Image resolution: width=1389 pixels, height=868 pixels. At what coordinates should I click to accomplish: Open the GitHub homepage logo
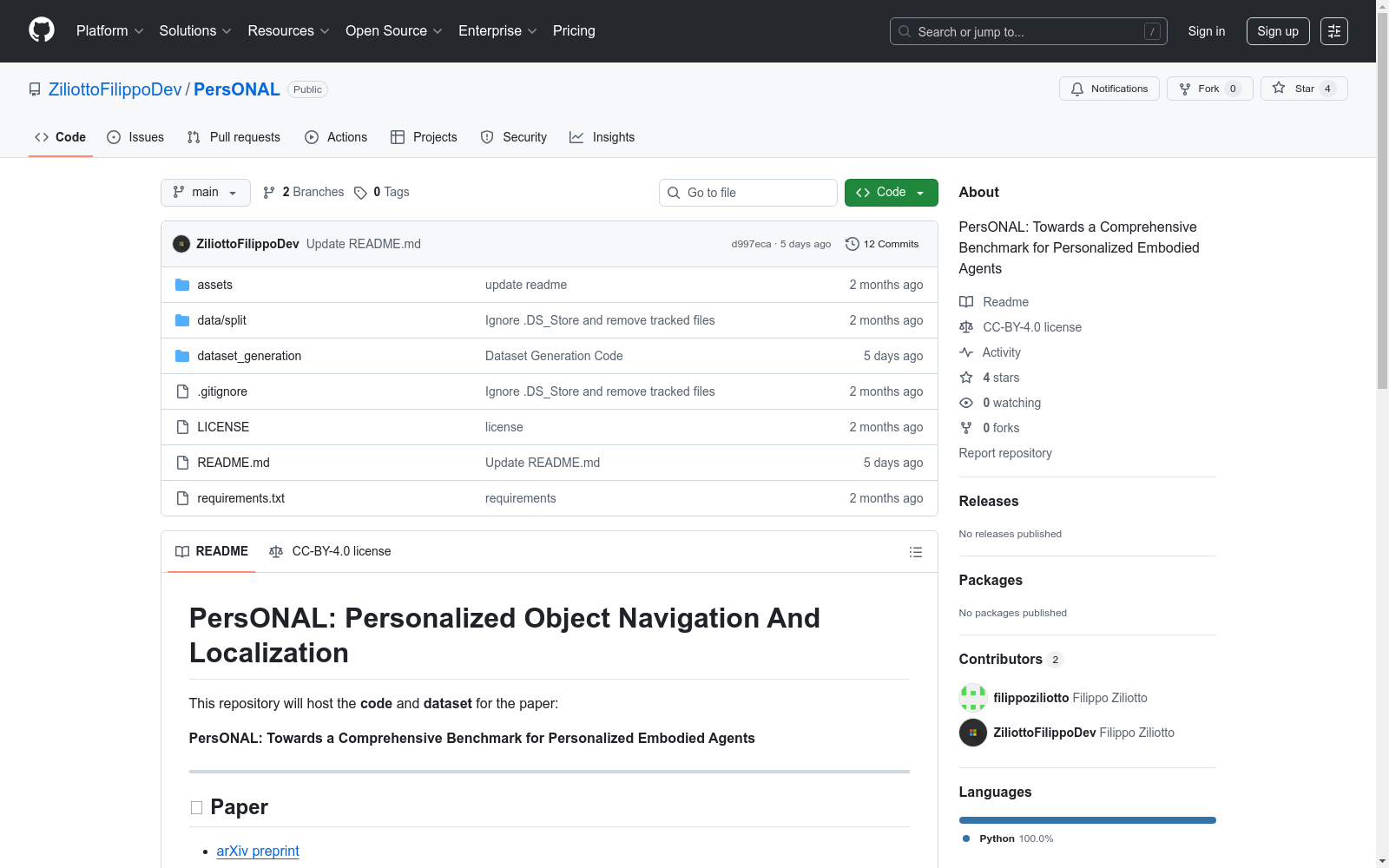42,30
